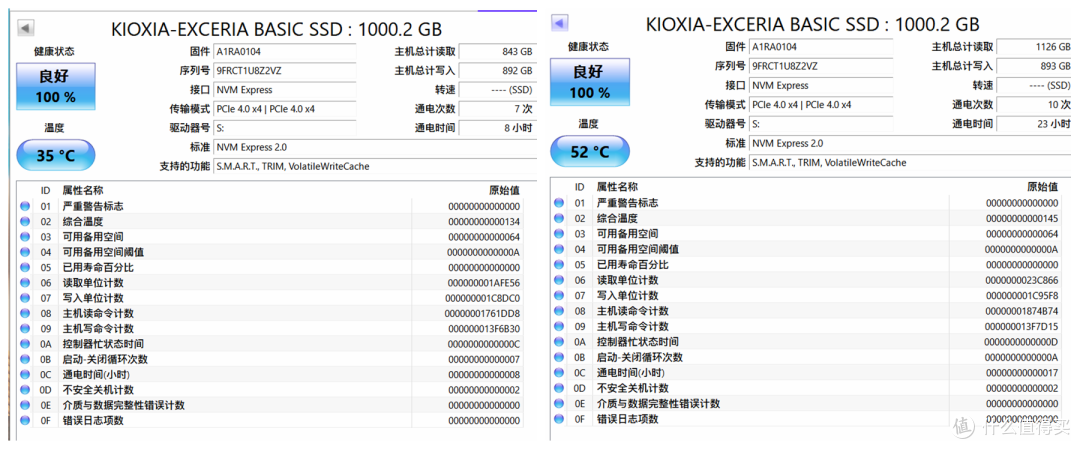The image size is (1080, 449).
Task: Click 已用寿命百分比 row name in the 35 °C window
Action: (98, 267)
